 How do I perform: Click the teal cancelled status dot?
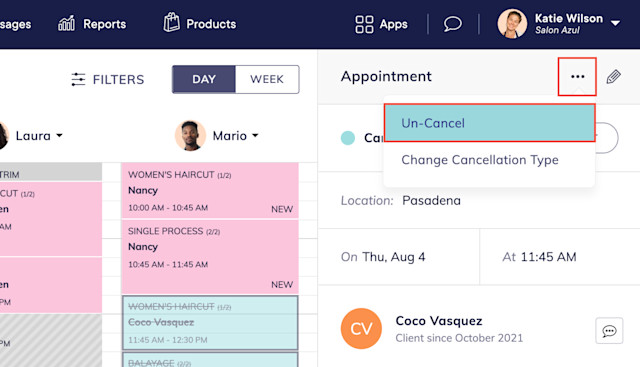click(348, 138)
